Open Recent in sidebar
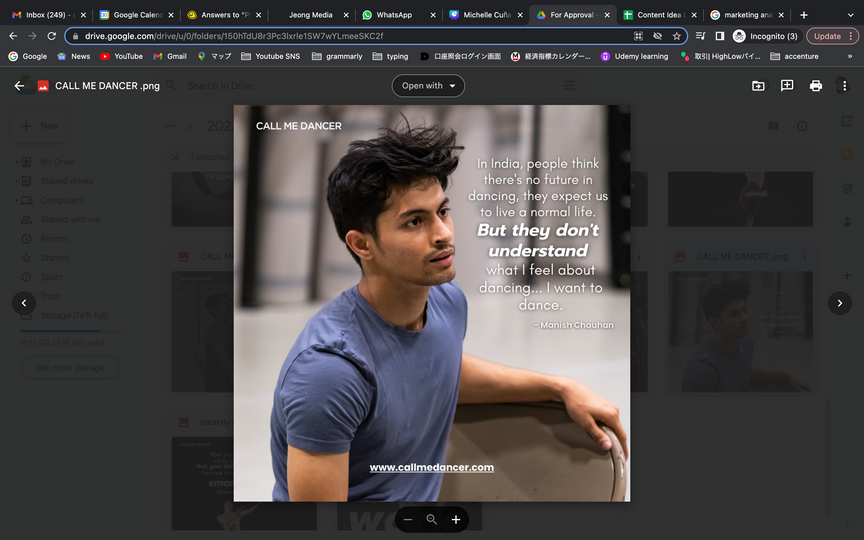The image size is (864, 540). coord(53,239)
